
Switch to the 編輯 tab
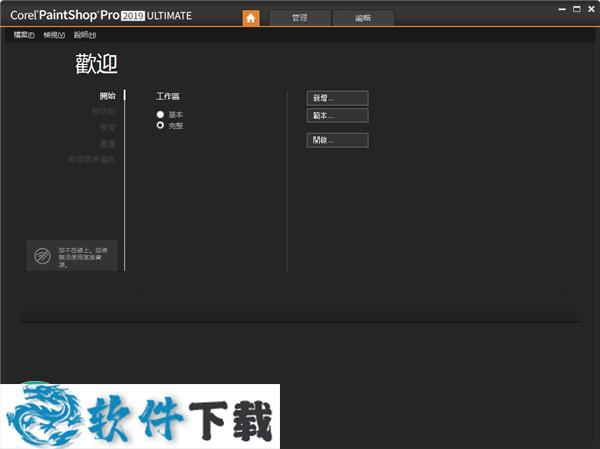pos(362,18)
